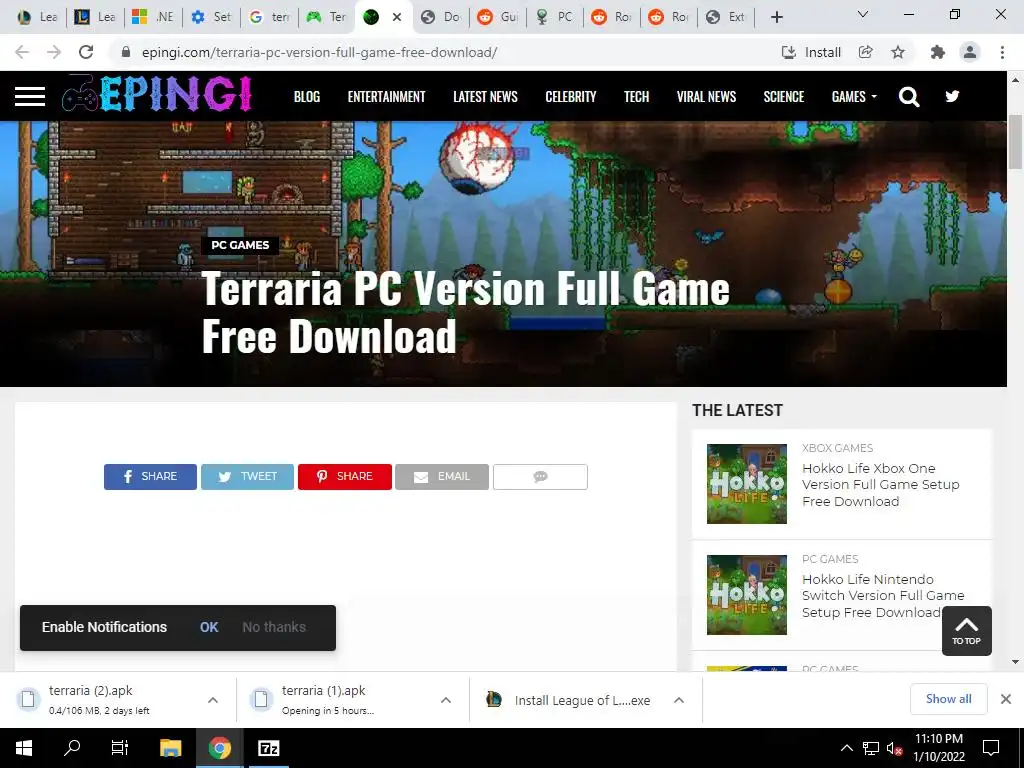Expand terraria (2).apk download options
The width and height of the screenshot is (1024, 768).
[x=213, y=700]
